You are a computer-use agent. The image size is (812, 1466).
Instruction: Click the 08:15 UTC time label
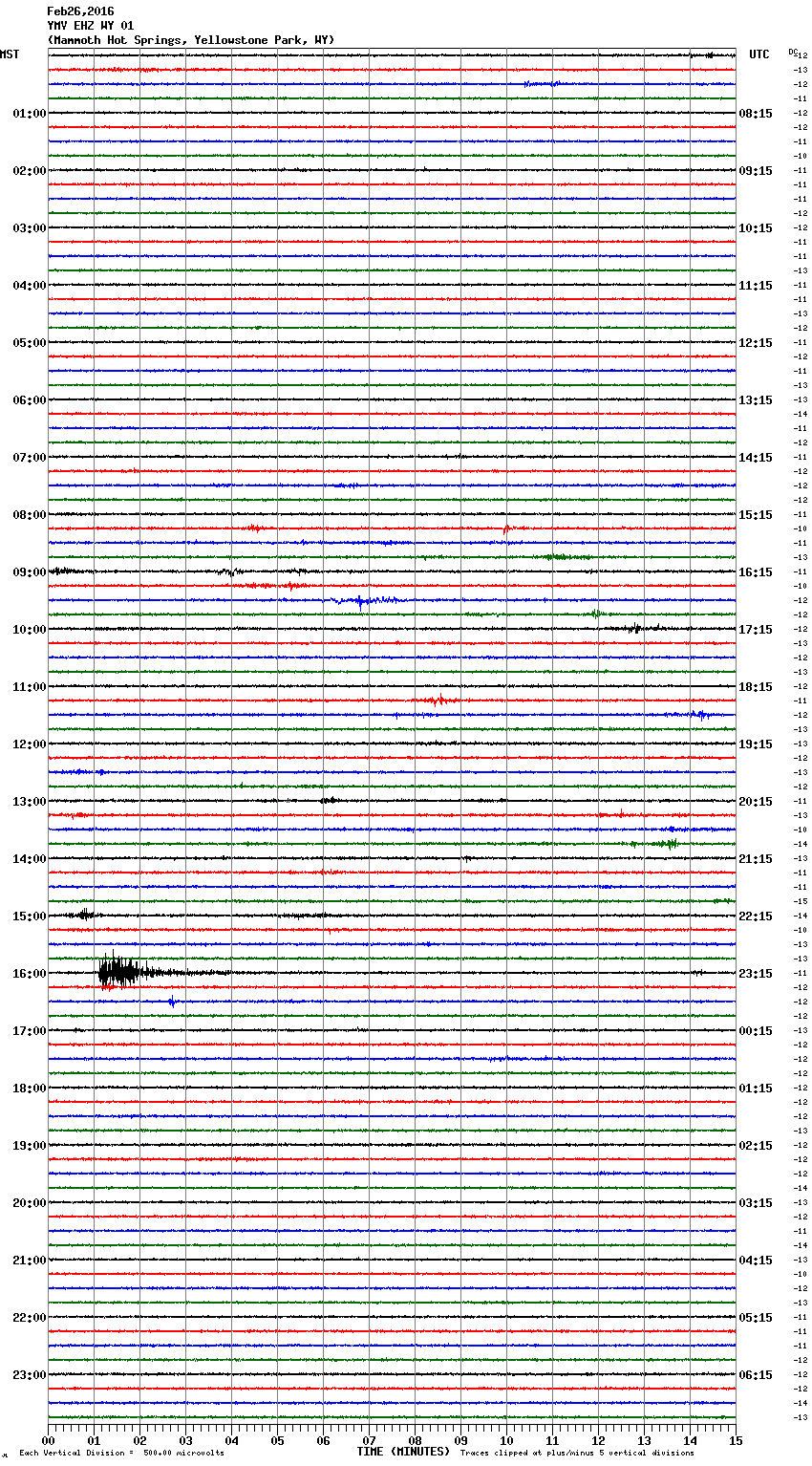tap(756, 114)
